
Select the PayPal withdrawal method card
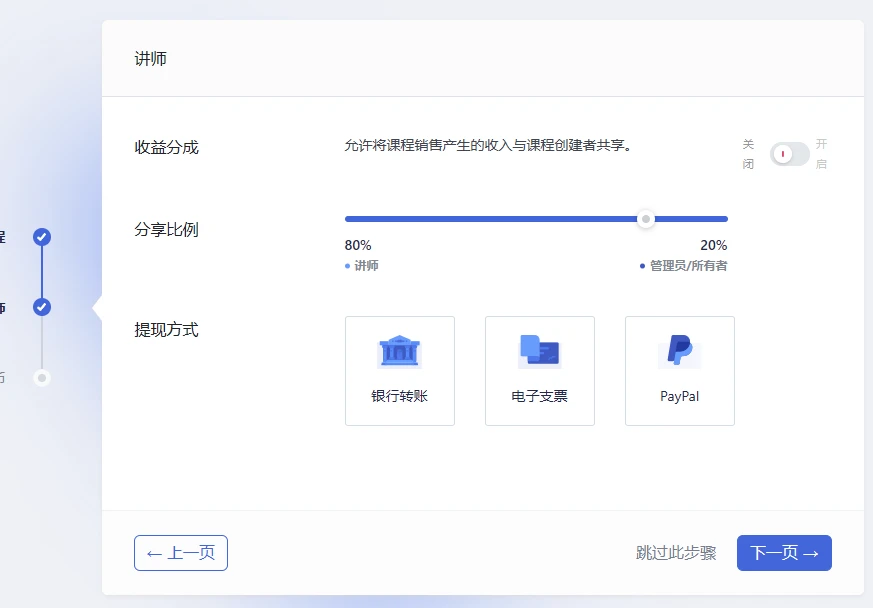coord(680,371)
